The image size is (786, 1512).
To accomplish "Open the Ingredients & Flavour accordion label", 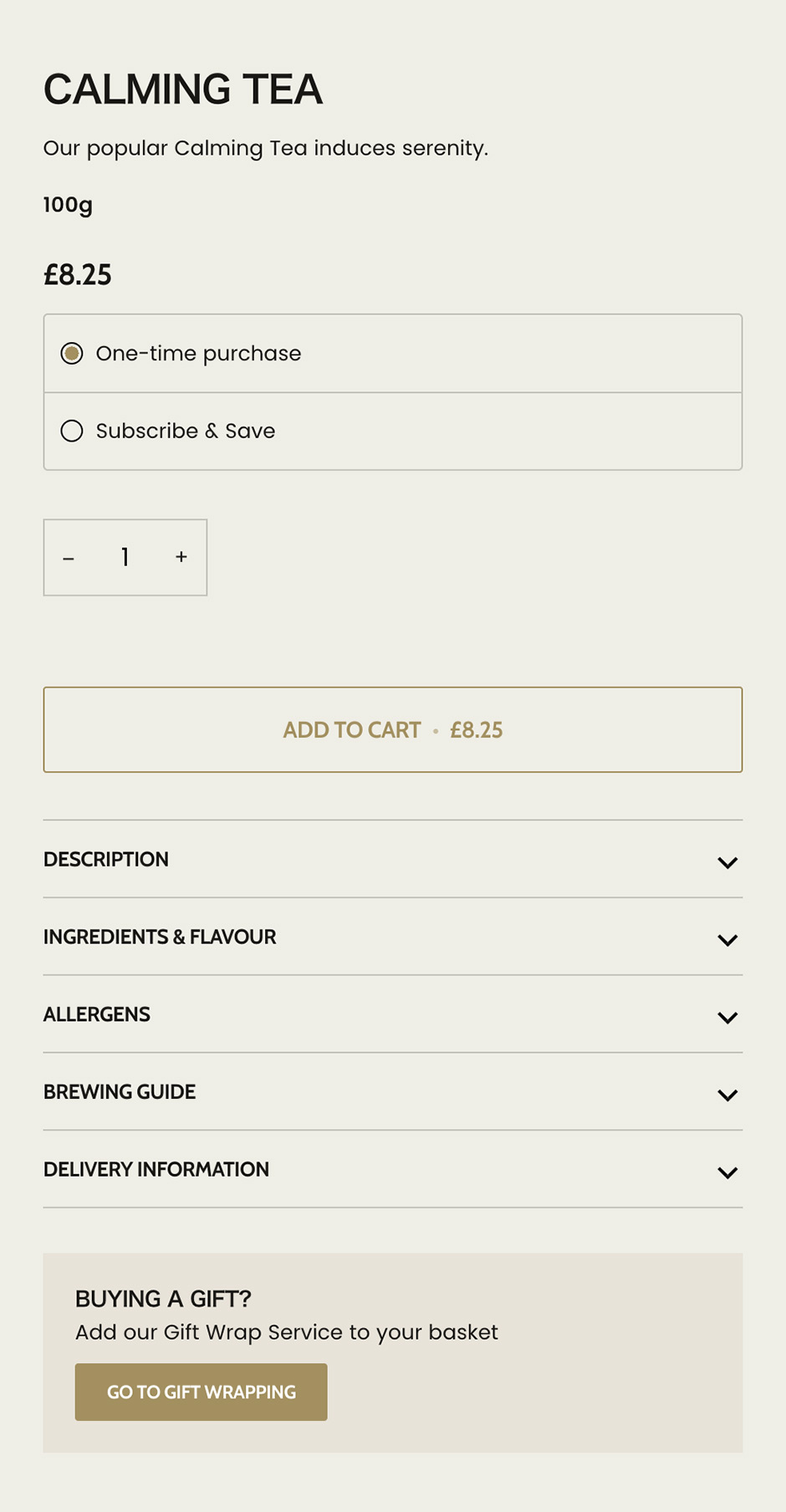I will click(160, 937).
